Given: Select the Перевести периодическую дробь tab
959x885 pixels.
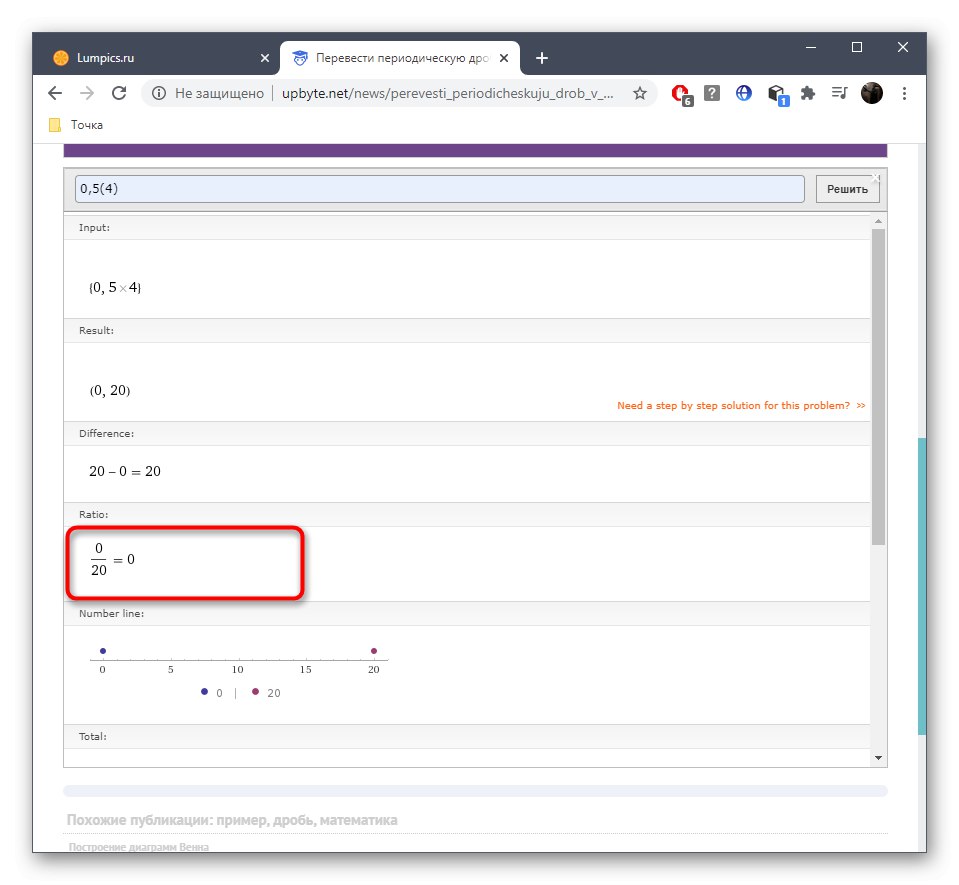Looking at the screenshot, I should click(x=400, y=58).
